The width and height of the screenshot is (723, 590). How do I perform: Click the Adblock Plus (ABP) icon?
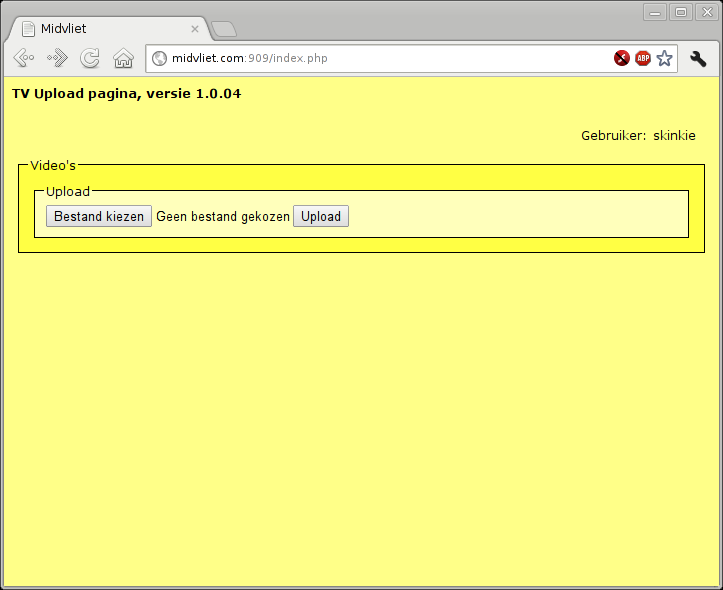(x=643, y=58)
